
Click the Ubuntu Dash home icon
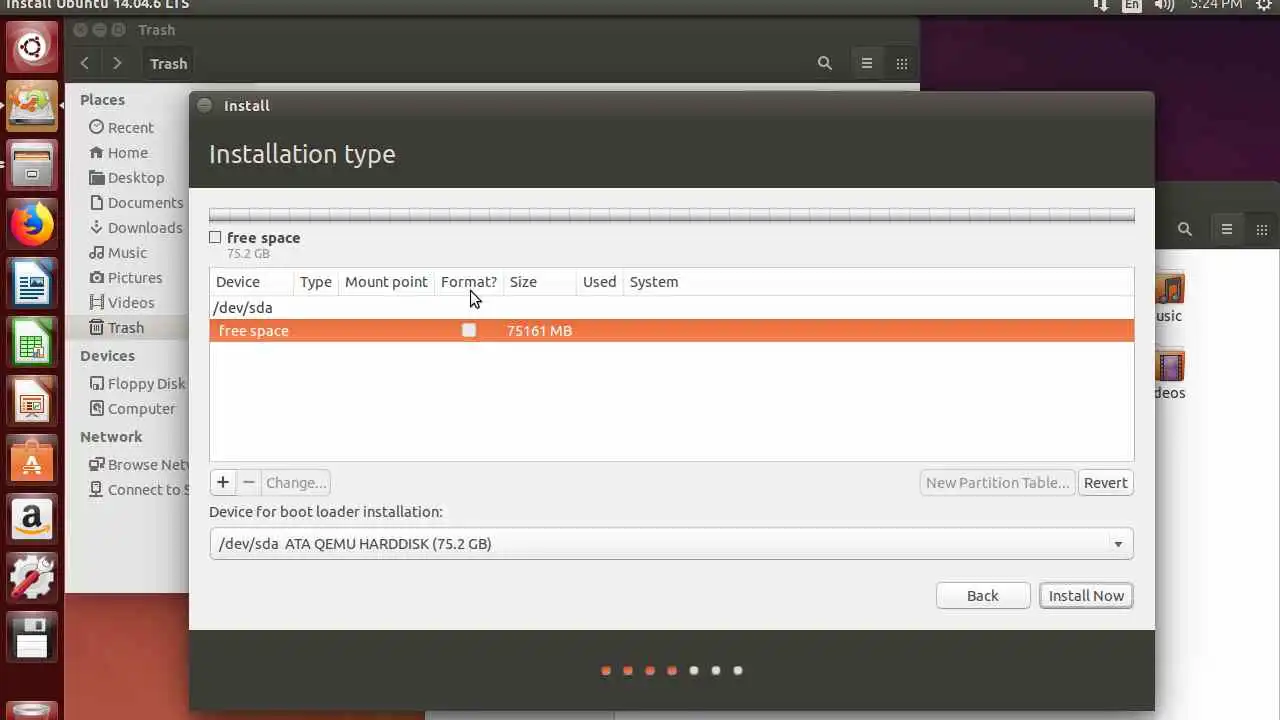point(32,47)
